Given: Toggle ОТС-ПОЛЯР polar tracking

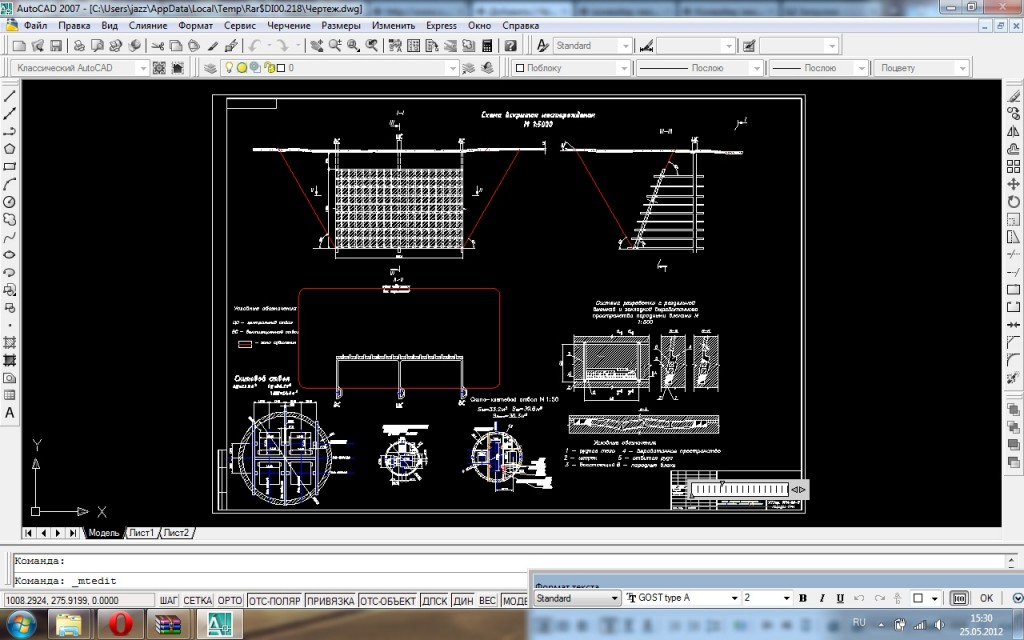Looking at the screenshot, I should (x=274, y=600).
